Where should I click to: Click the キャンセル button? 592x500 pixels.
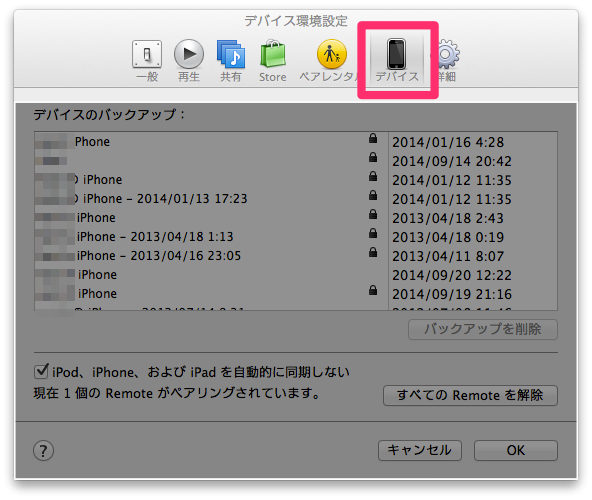click(419, 450)
